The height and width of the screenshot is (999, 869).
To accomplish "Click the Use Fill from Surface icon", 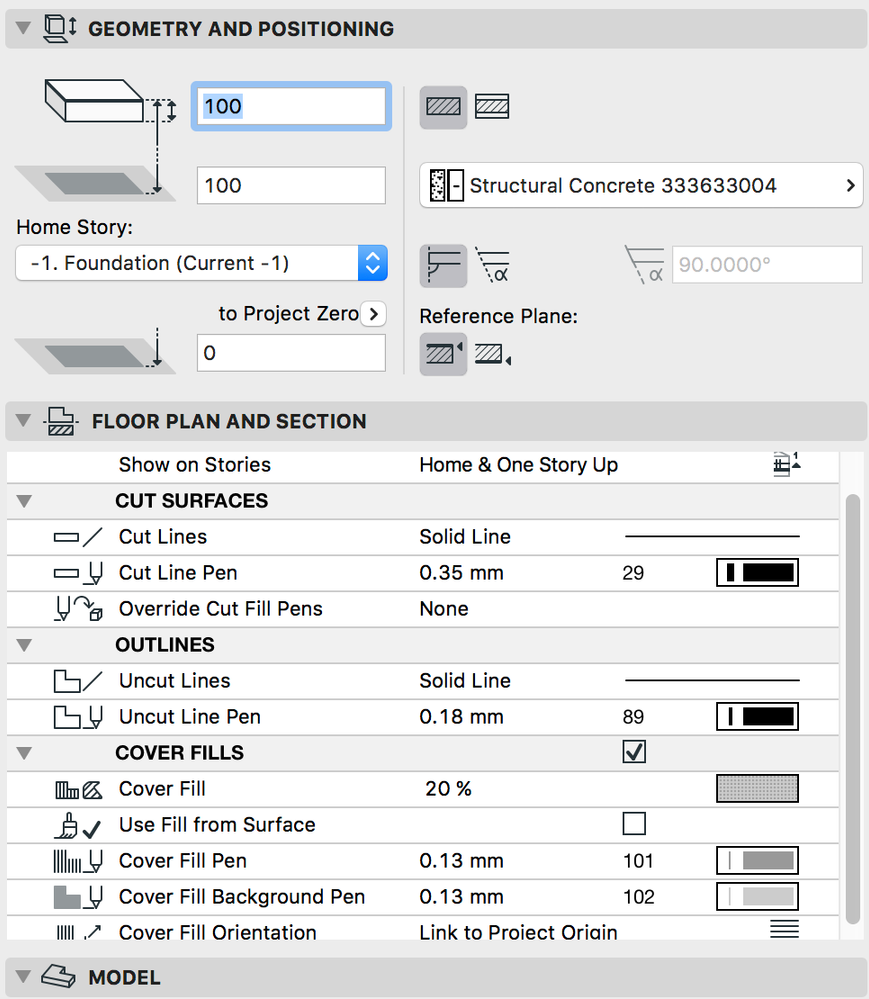I will tap(78, 825).
